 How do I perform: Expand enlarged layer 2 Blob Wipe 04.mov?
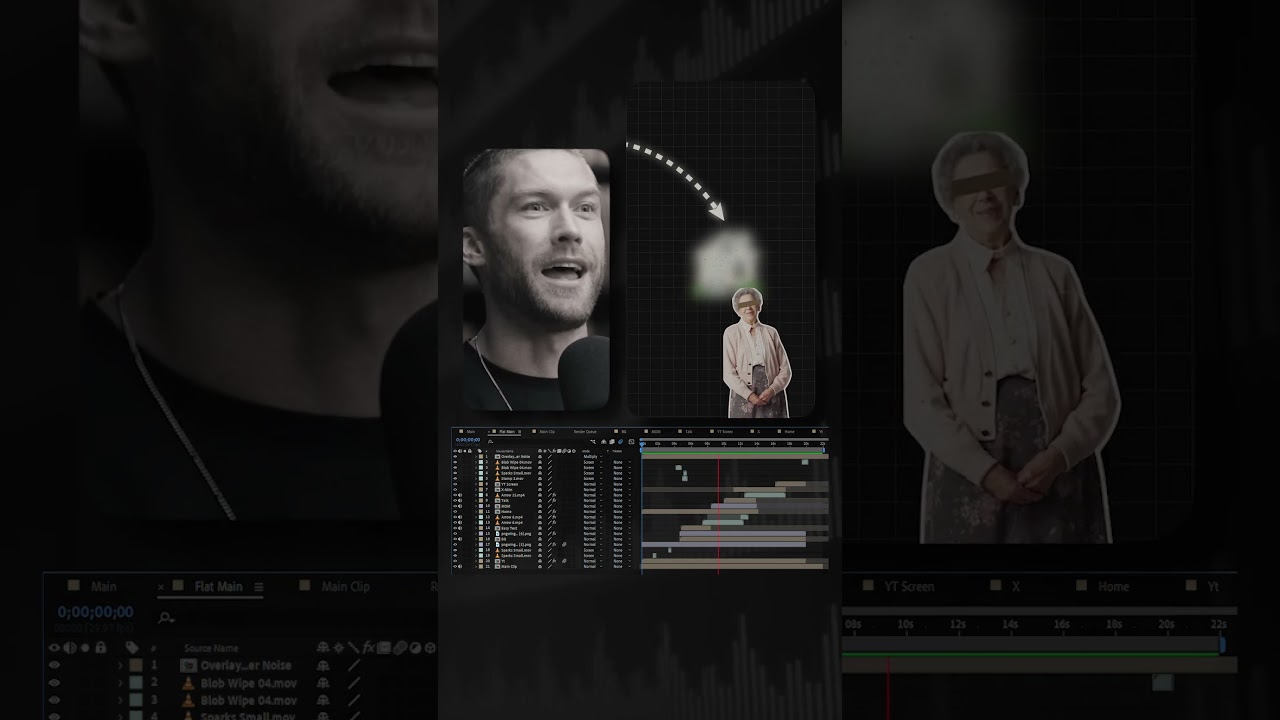point(121,682)
